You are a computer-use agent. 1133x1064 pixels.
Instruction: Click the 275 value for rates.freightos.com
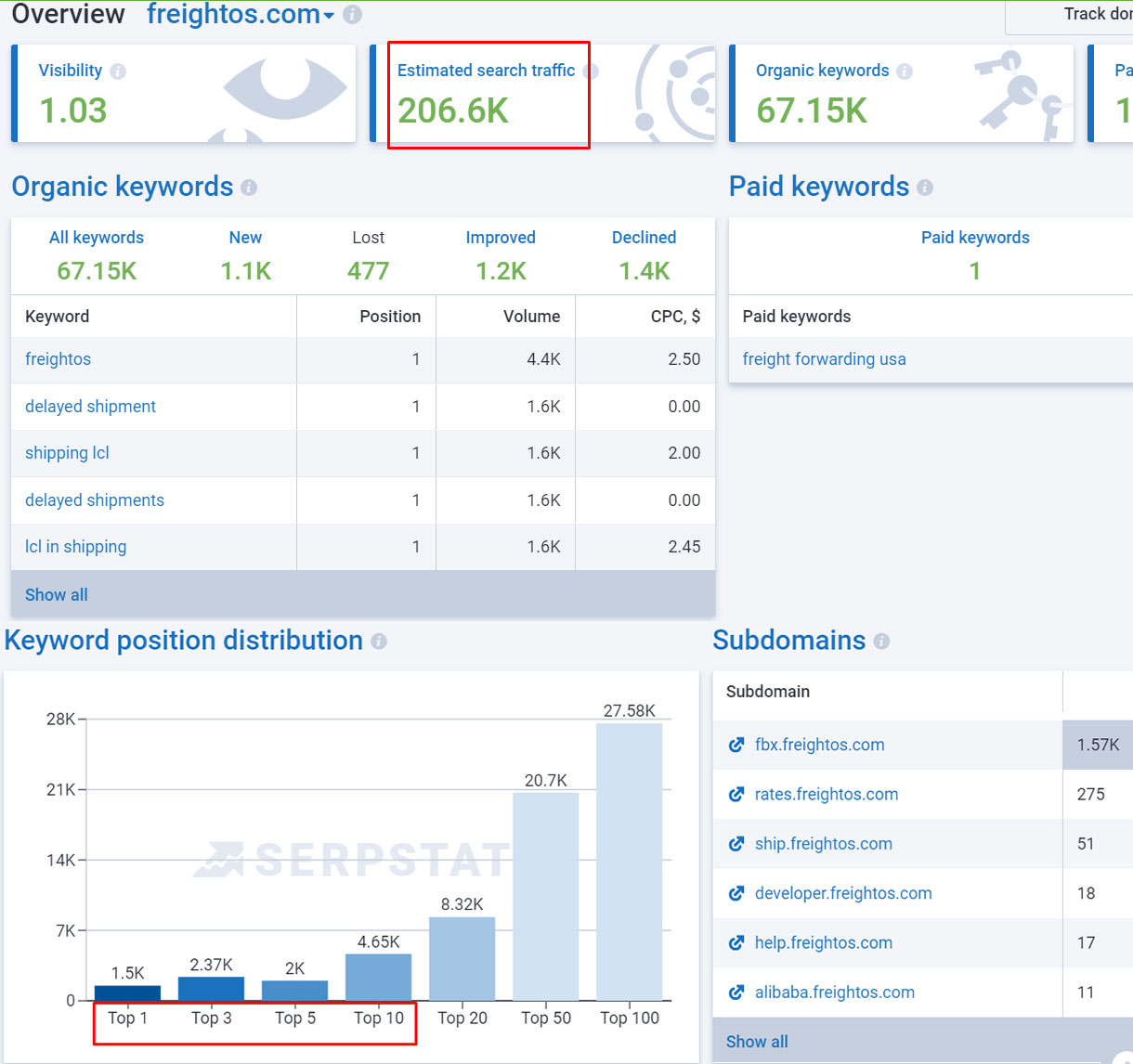pos(1091,795)
